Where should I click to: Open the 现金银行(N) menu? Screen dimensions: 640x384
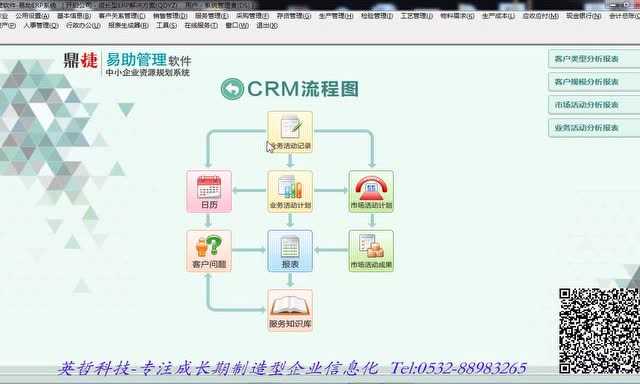pos(584,16)
